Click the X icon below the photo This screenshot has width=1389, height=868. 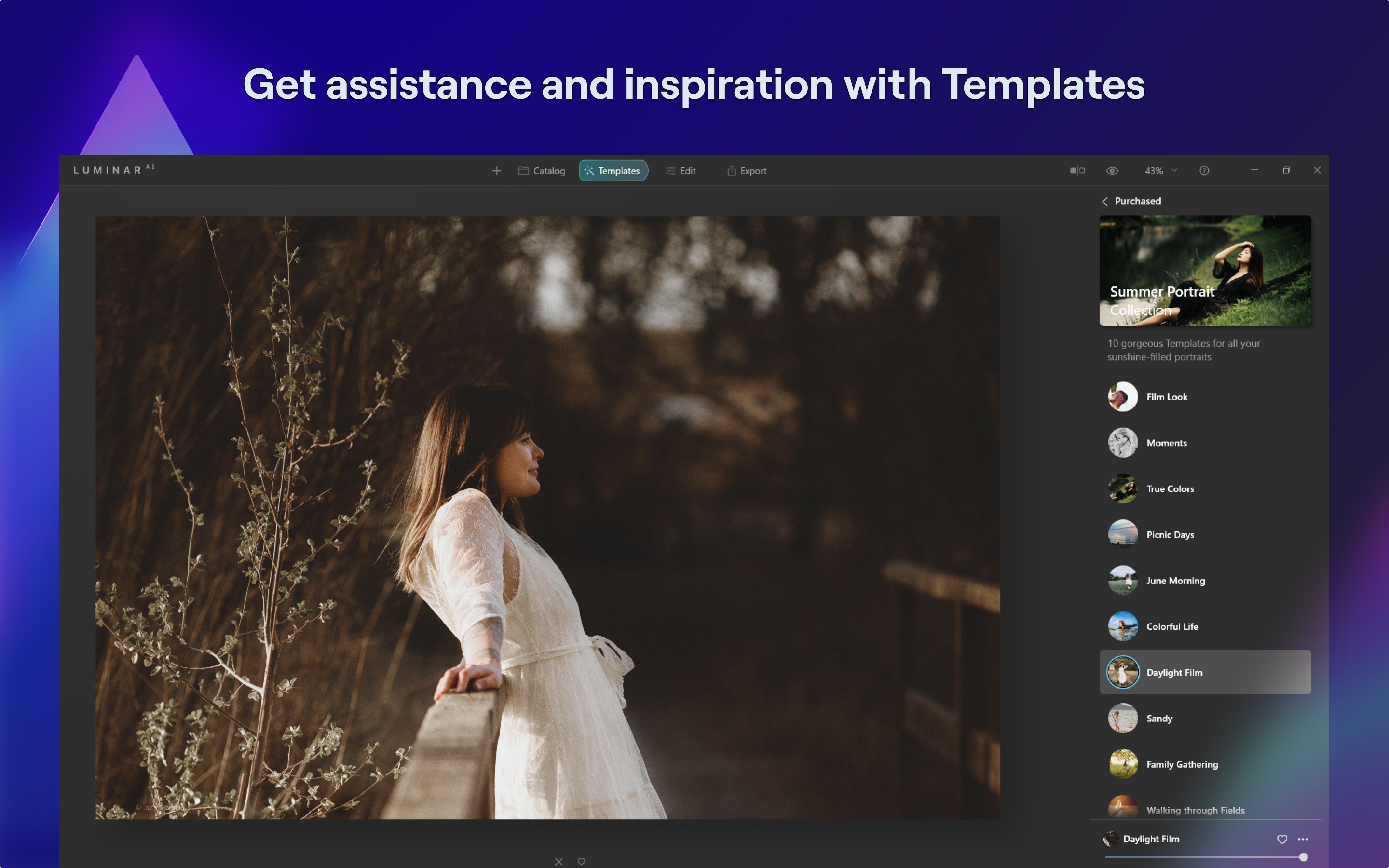[558, 861]
